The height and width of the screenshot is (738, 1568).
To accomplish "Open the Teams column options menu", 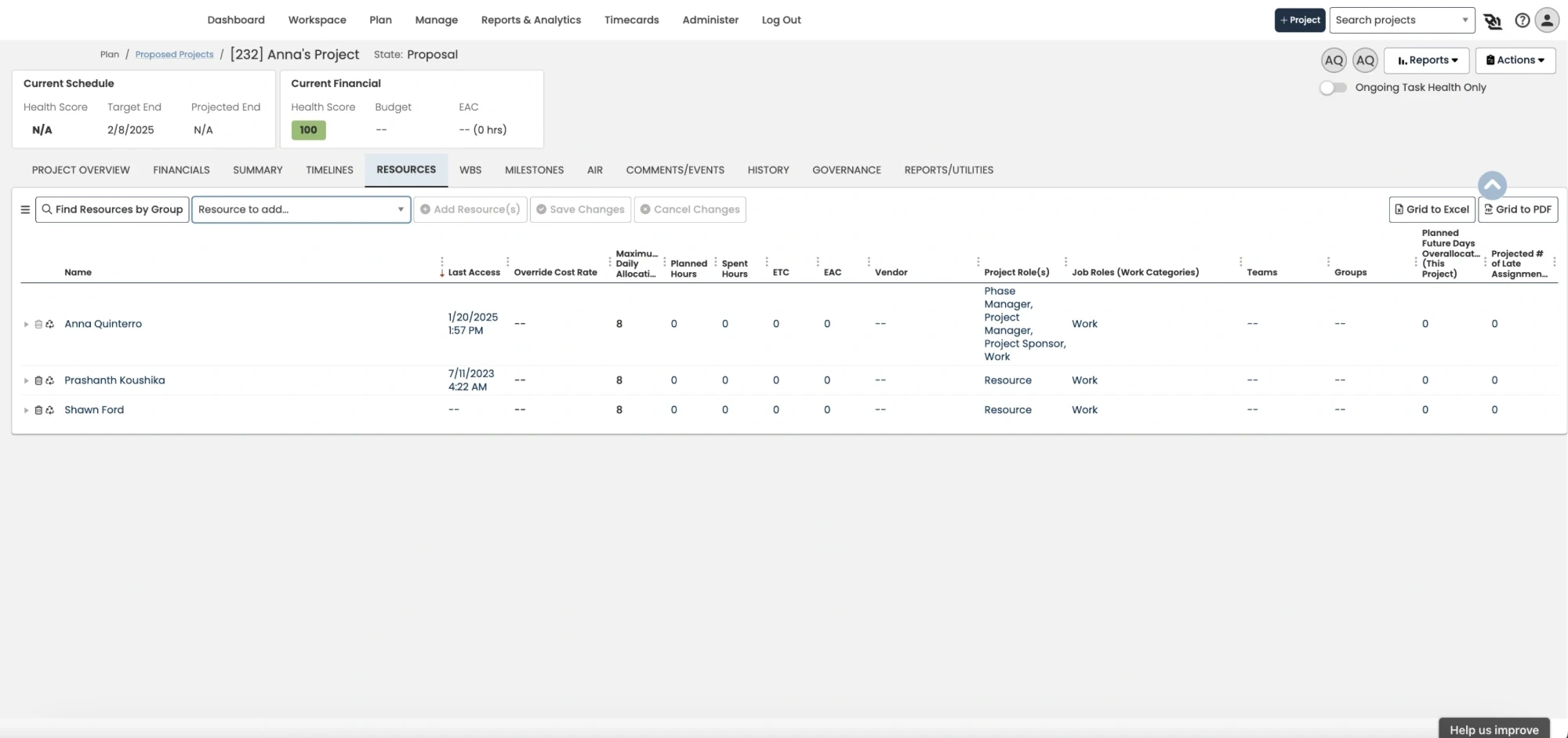I will click(1328, 262).
